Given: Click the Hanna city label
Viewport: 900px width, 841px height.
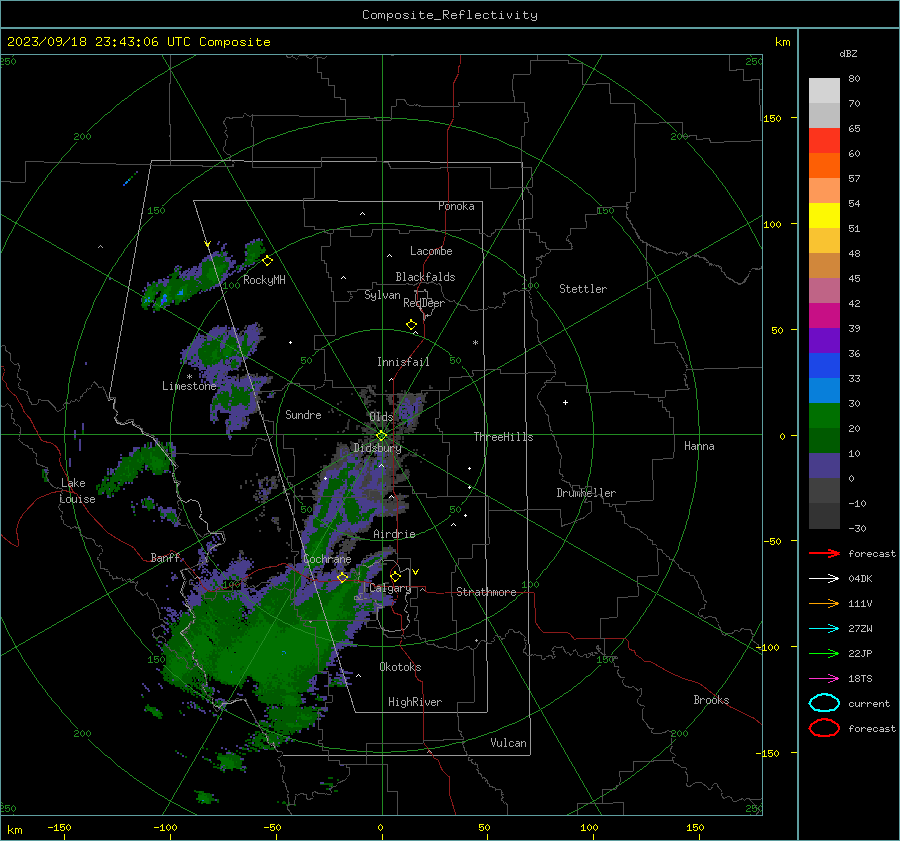Looking at the screenshot, I should coord(699,446).
